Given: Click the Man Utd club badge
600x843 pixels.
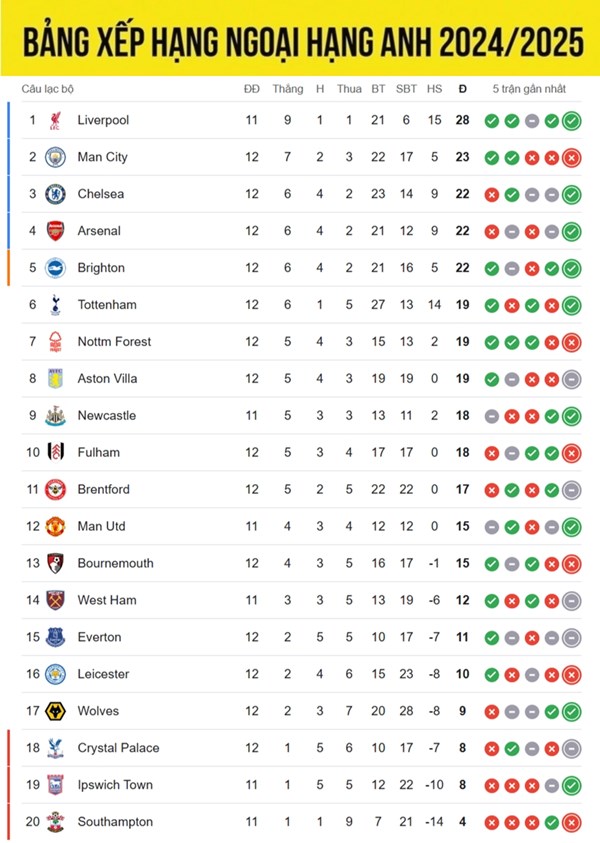Looking at the screenshot, I should (55, 526).
